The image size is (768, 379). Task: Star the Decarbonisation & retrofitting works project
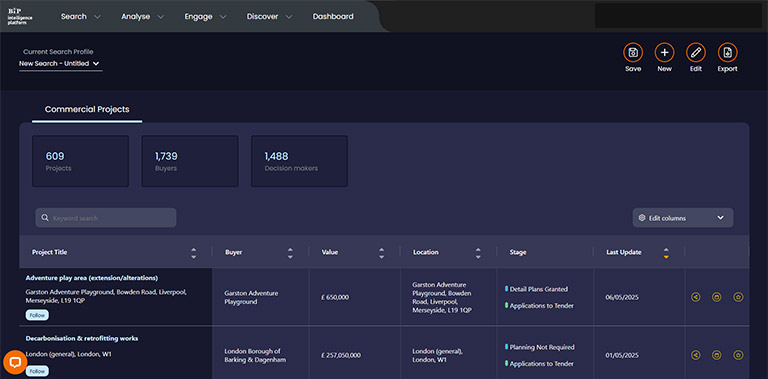pos(738,355)
